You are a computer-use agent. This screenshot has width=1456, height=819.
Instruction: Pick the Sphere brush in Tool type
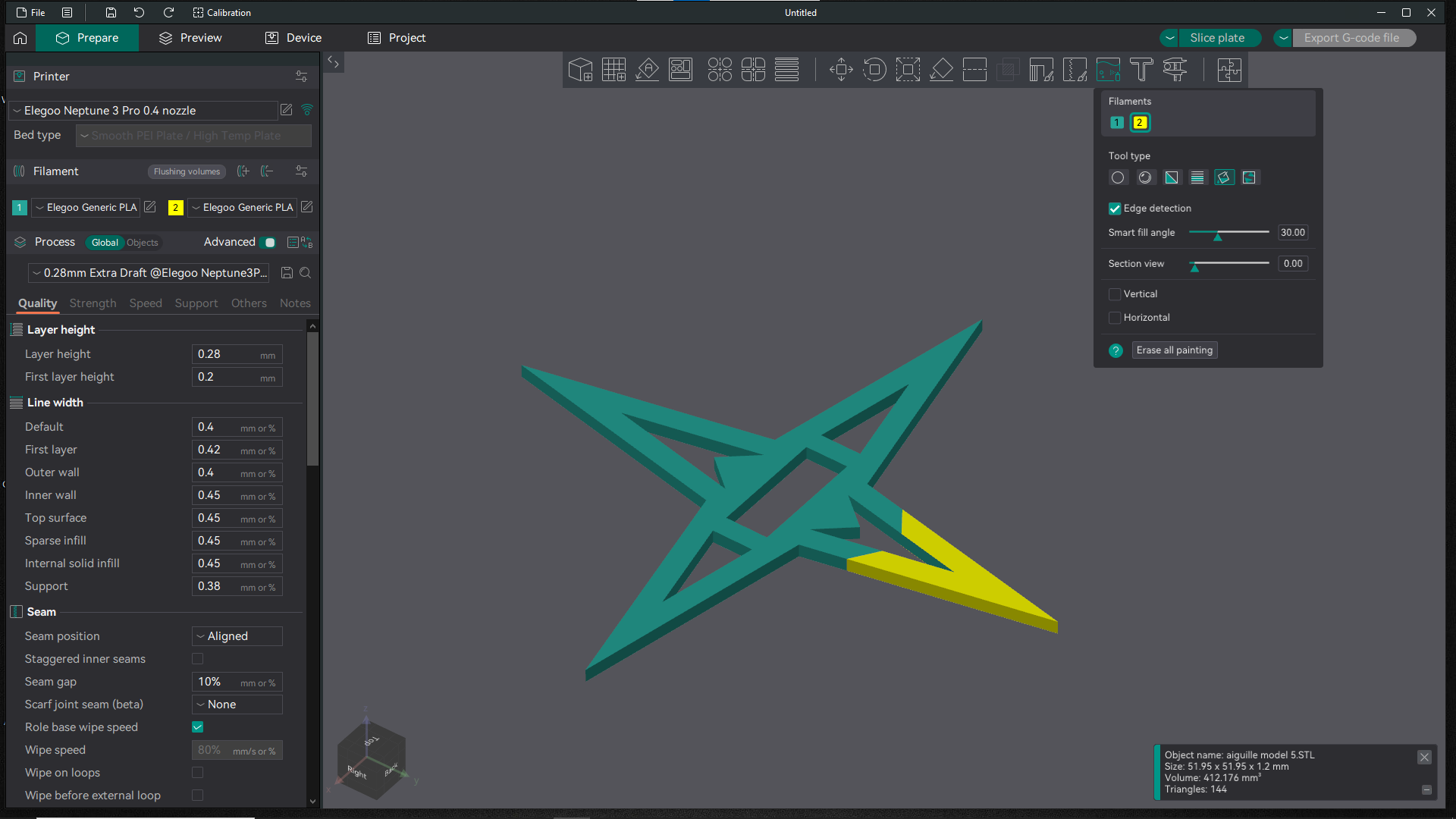(1145, 177)
